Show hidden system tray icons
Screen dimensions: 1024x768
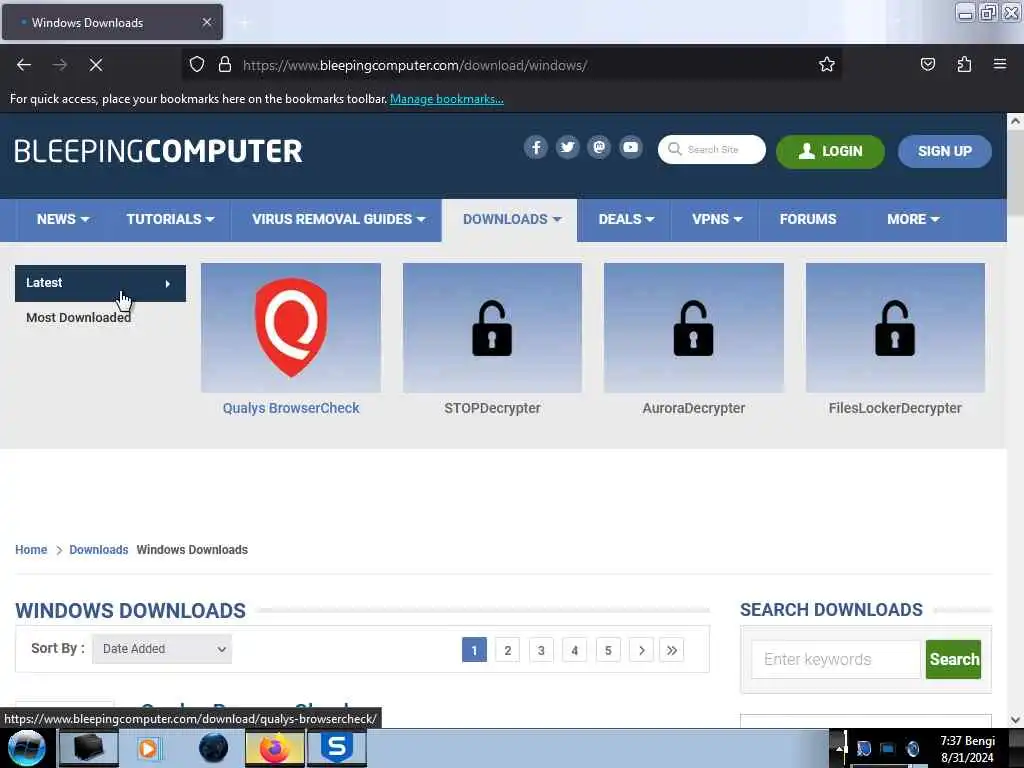839,748
